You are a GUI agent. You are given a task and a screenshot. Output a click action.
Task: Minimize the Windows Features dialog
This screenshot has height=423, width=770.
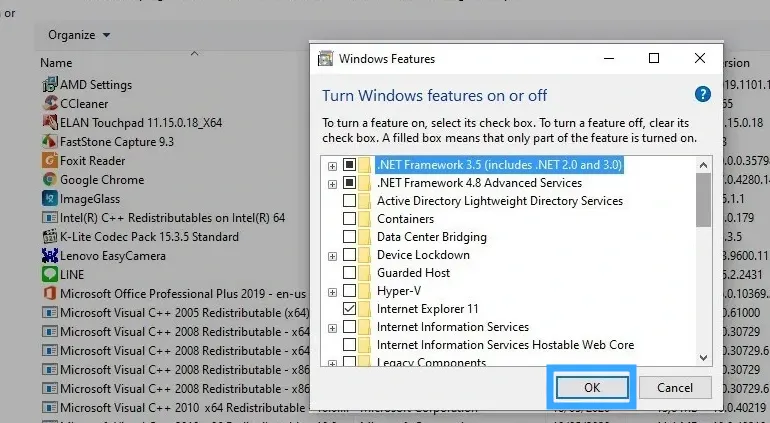[x=609, y=58]
